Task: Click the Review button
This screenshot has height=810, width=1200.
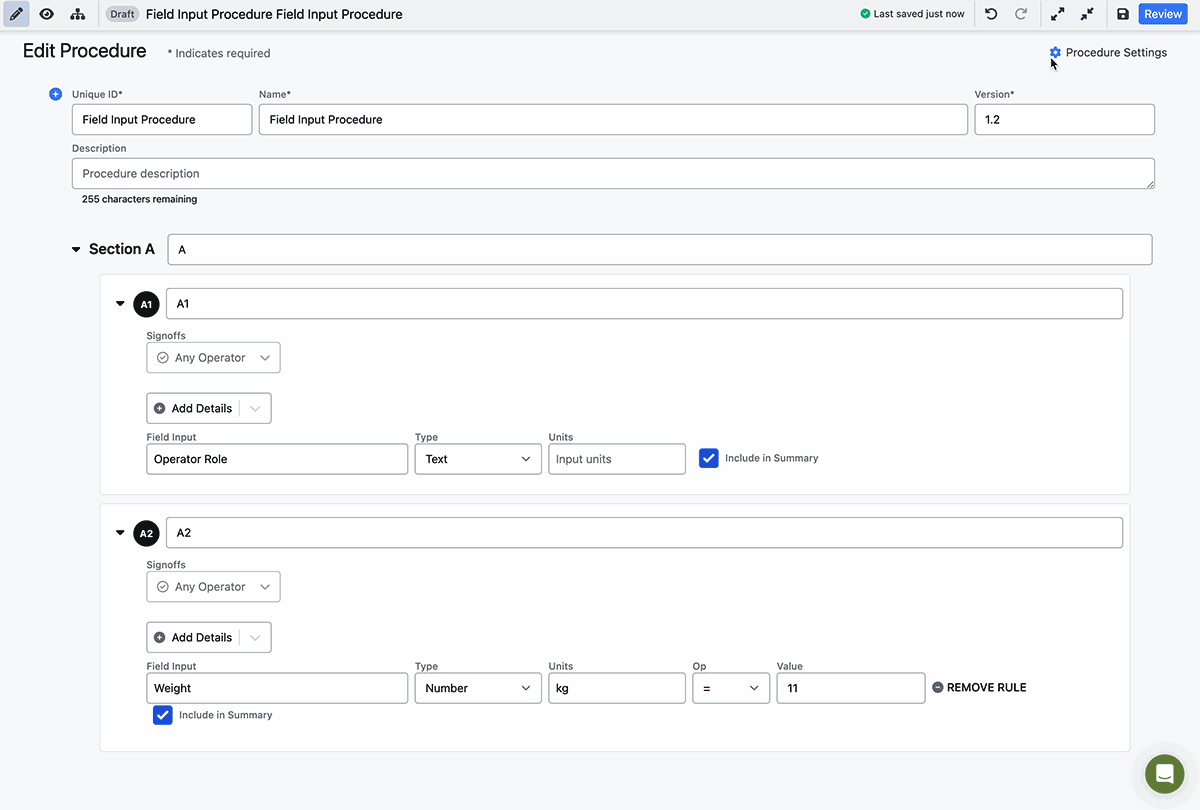Action: click(1163, 14)
